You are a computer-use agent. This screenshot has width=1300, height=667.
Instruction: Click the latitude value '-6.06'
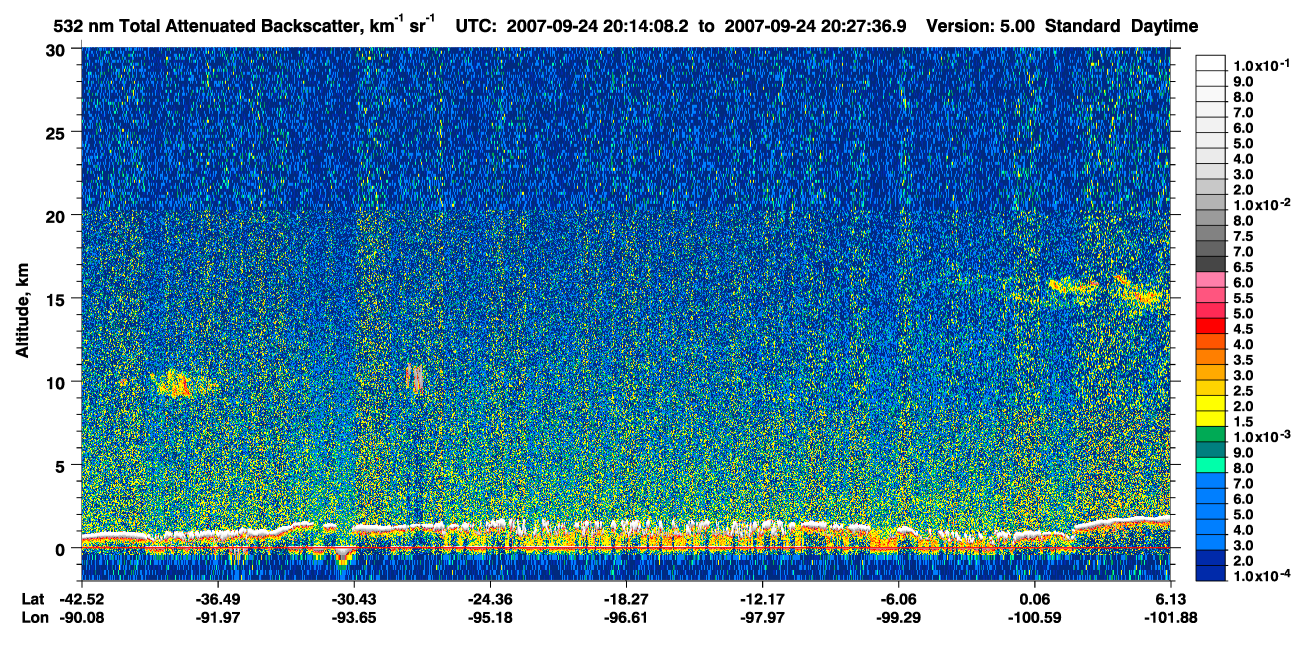coord(899,598)
